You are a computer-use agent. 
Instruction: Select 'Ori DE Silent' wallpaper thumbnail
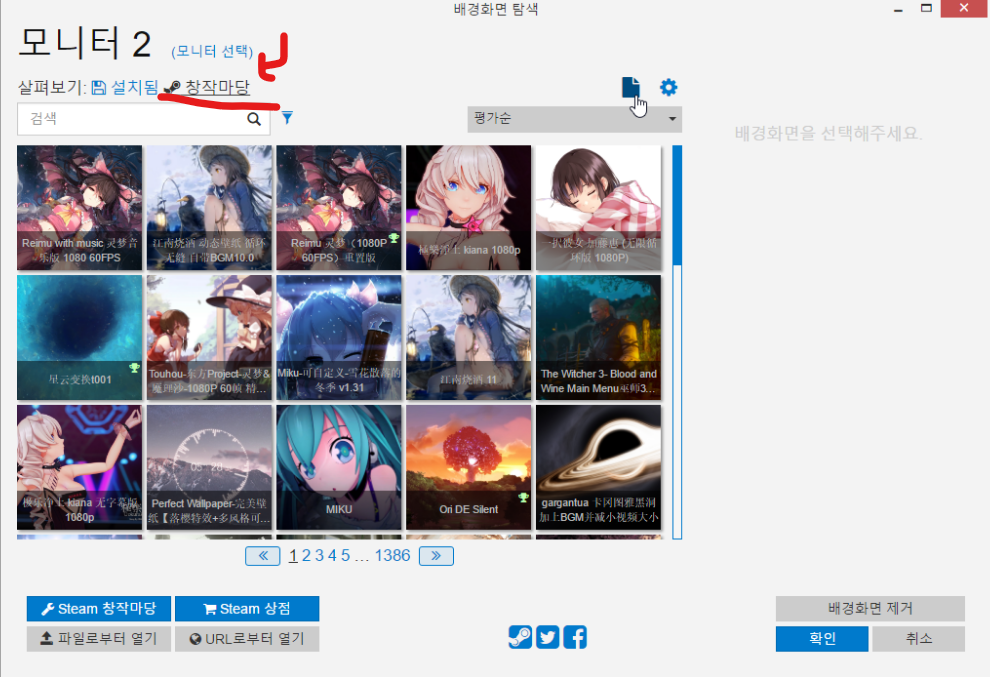tap(468, 467)
